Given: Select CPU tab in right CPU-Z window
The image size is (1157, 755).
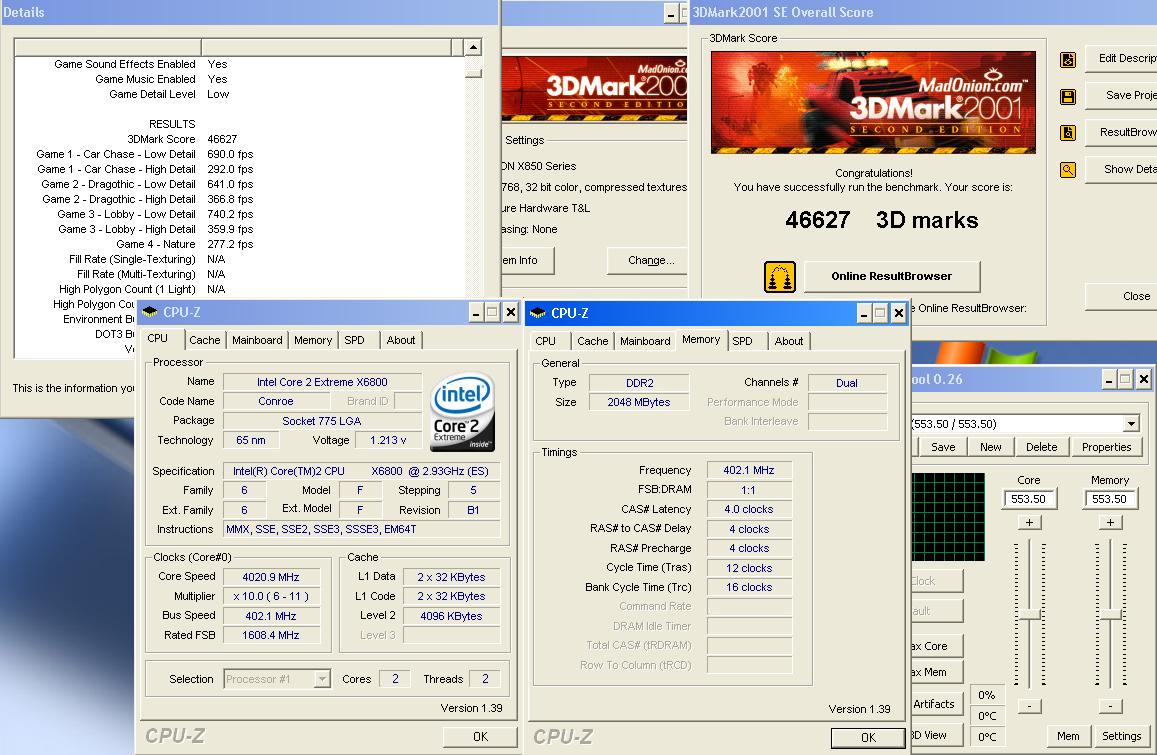Looking at the screenshot, I should pos(545,341).
